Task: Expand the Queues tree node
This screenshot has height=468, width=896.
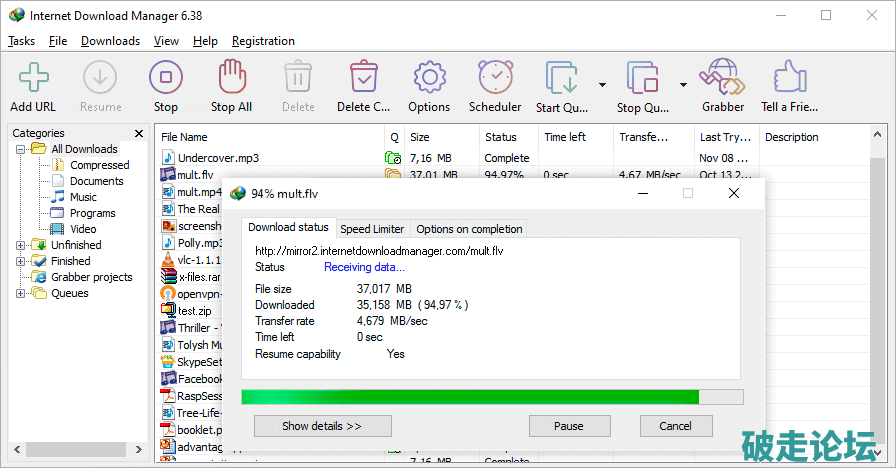Action: (x=21, y=293)
